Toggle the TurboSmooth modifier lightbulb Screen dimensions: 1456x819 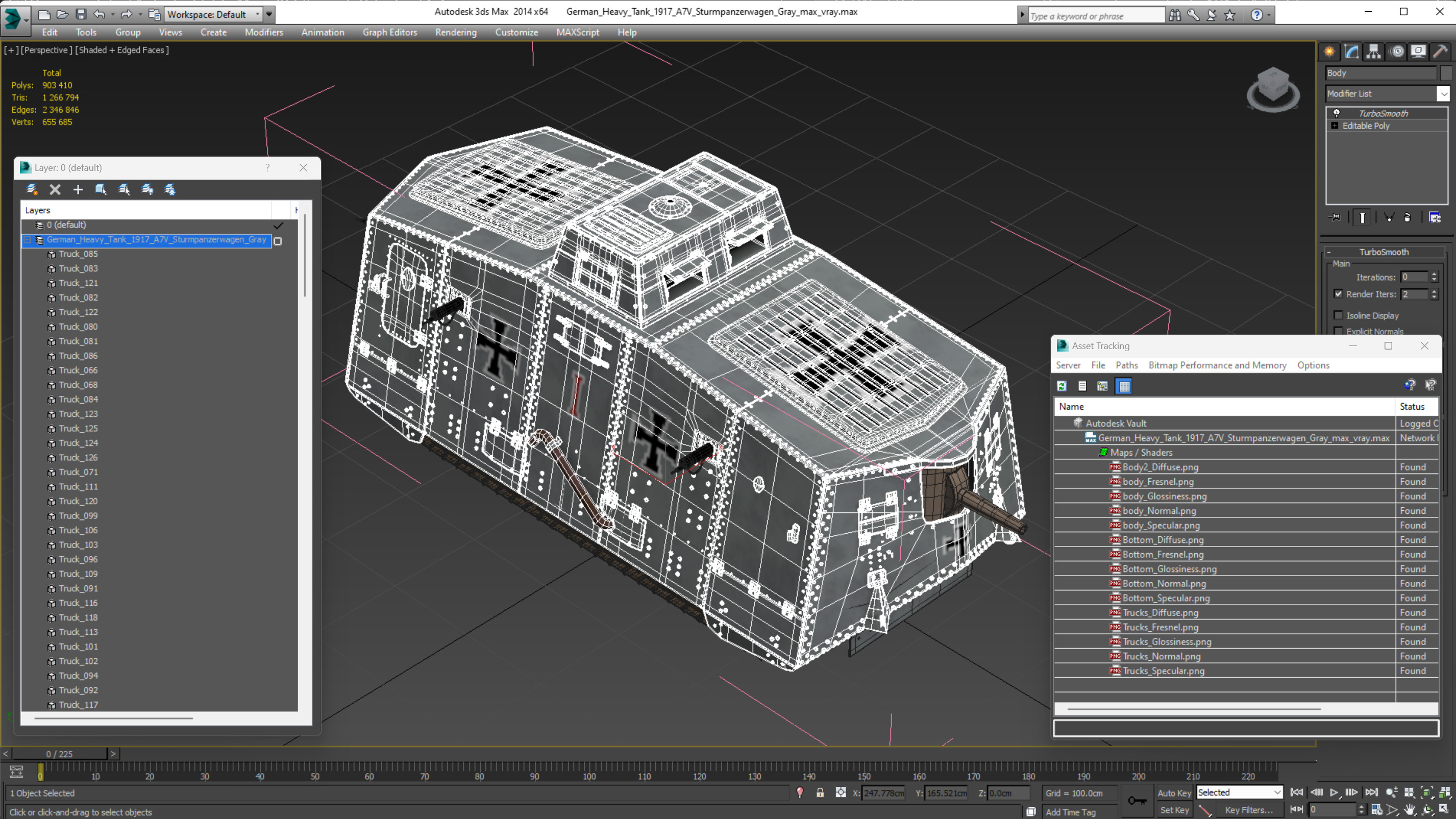(1337, 113)
